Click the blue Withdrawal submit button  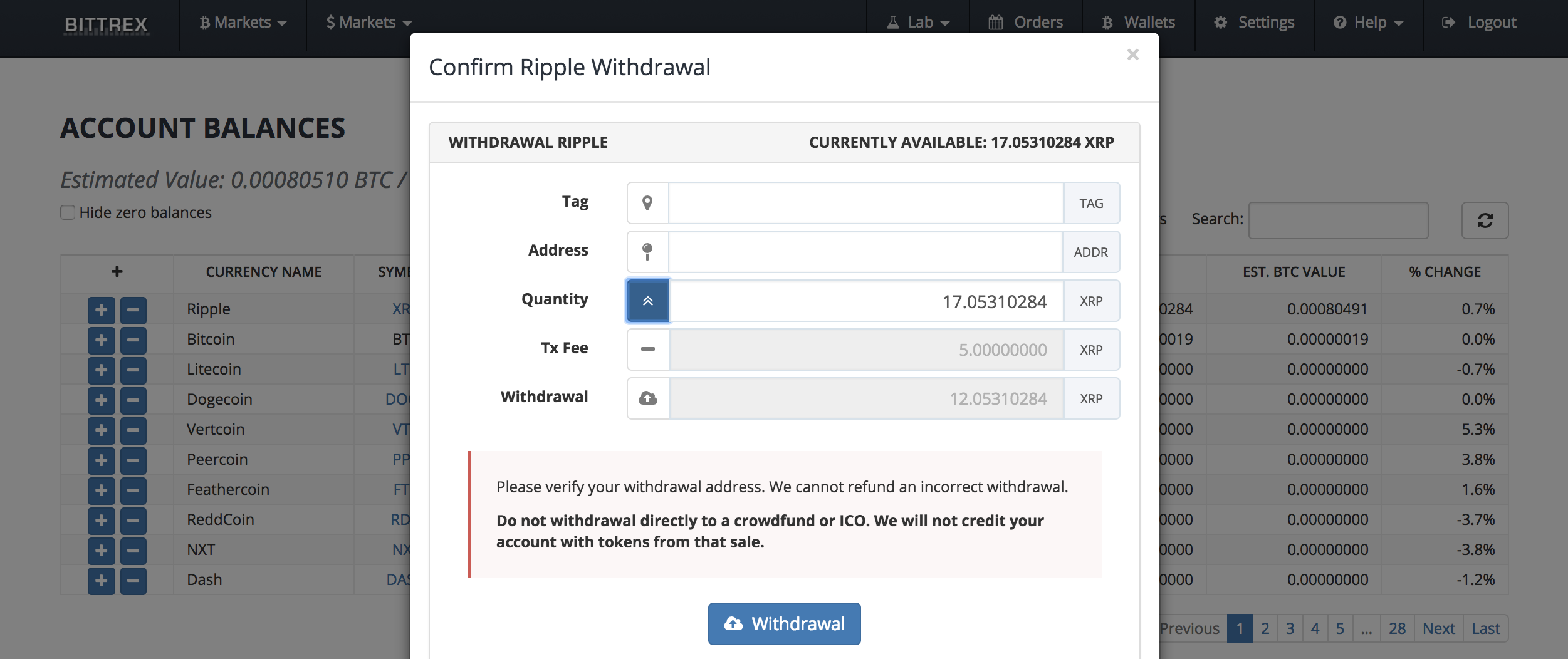pyautogui.click(x=784, y=623)
